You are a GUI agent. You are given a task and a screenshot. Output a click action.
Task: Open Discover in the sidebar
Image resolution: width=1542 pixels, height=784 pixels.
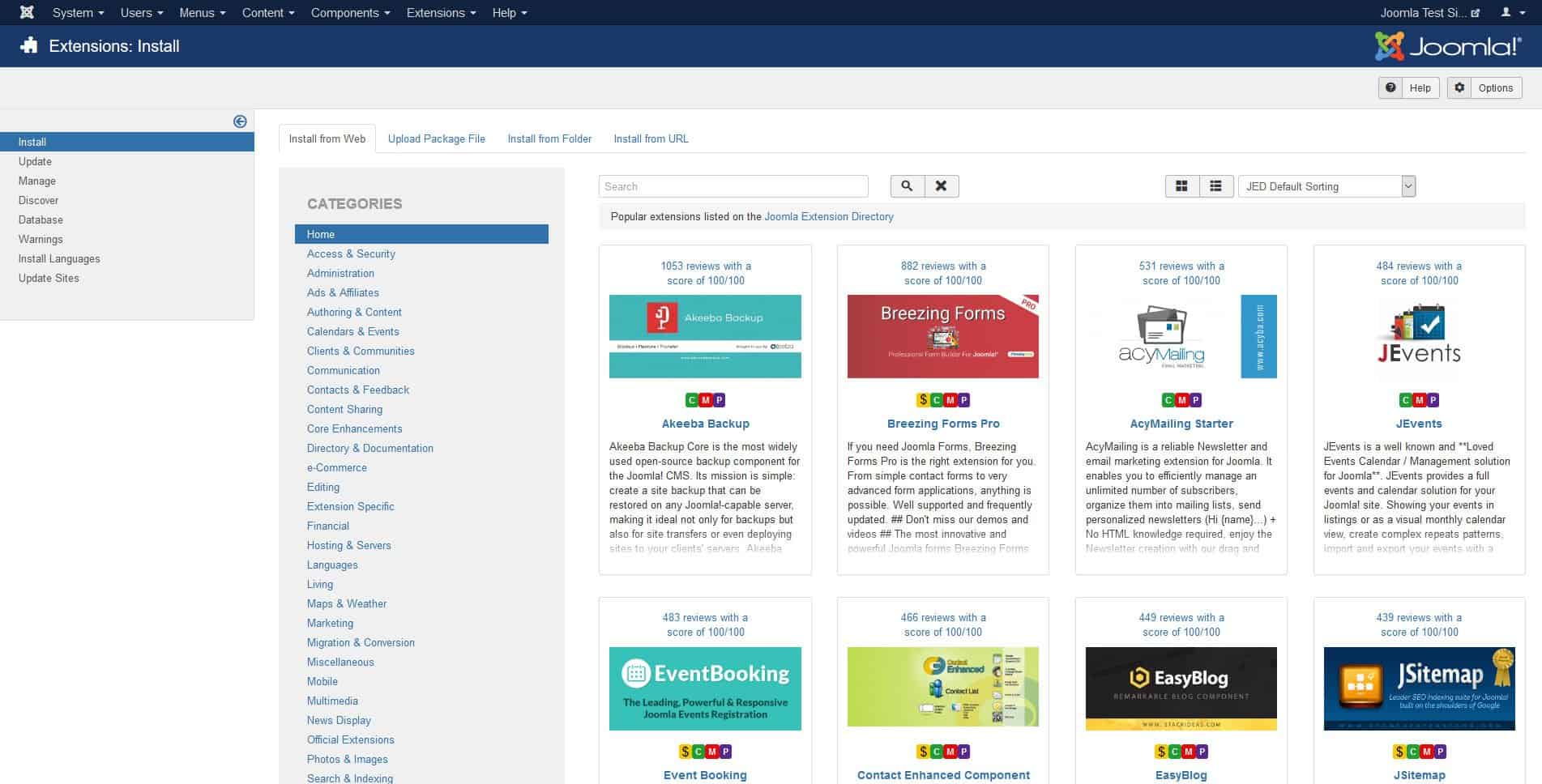39,200
